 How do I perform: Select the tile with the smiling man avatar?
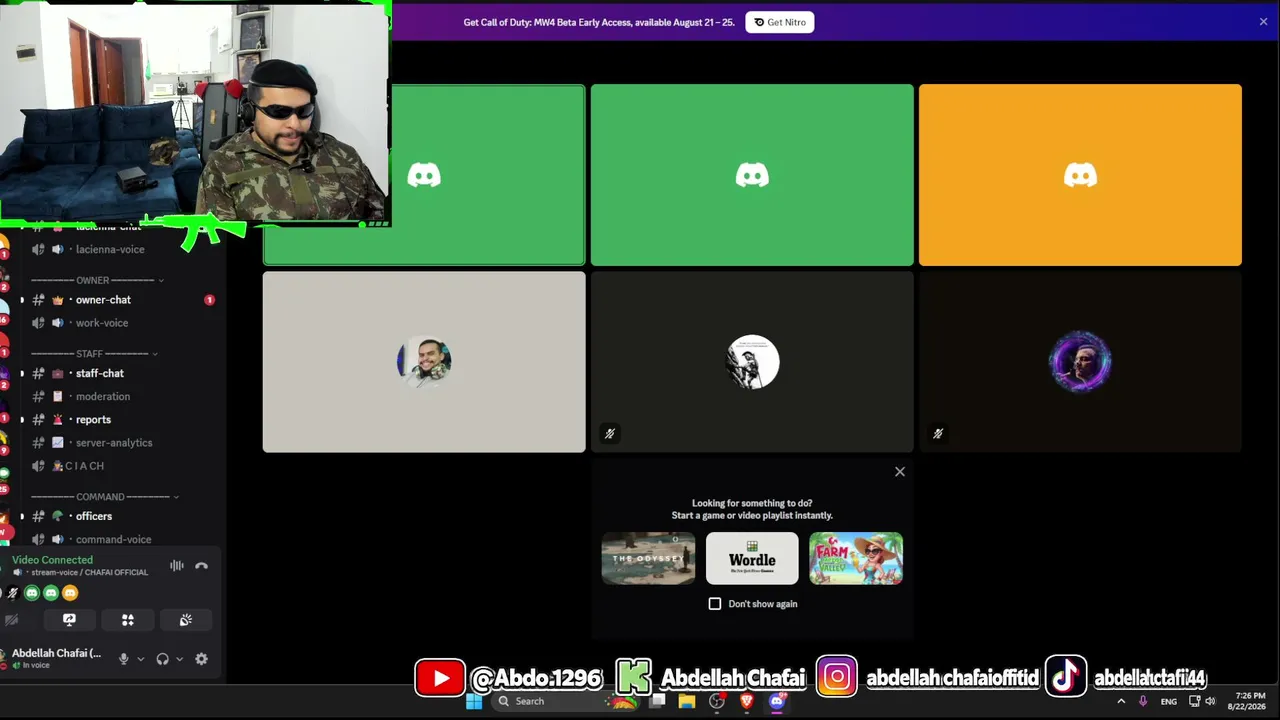click(424, 362)
